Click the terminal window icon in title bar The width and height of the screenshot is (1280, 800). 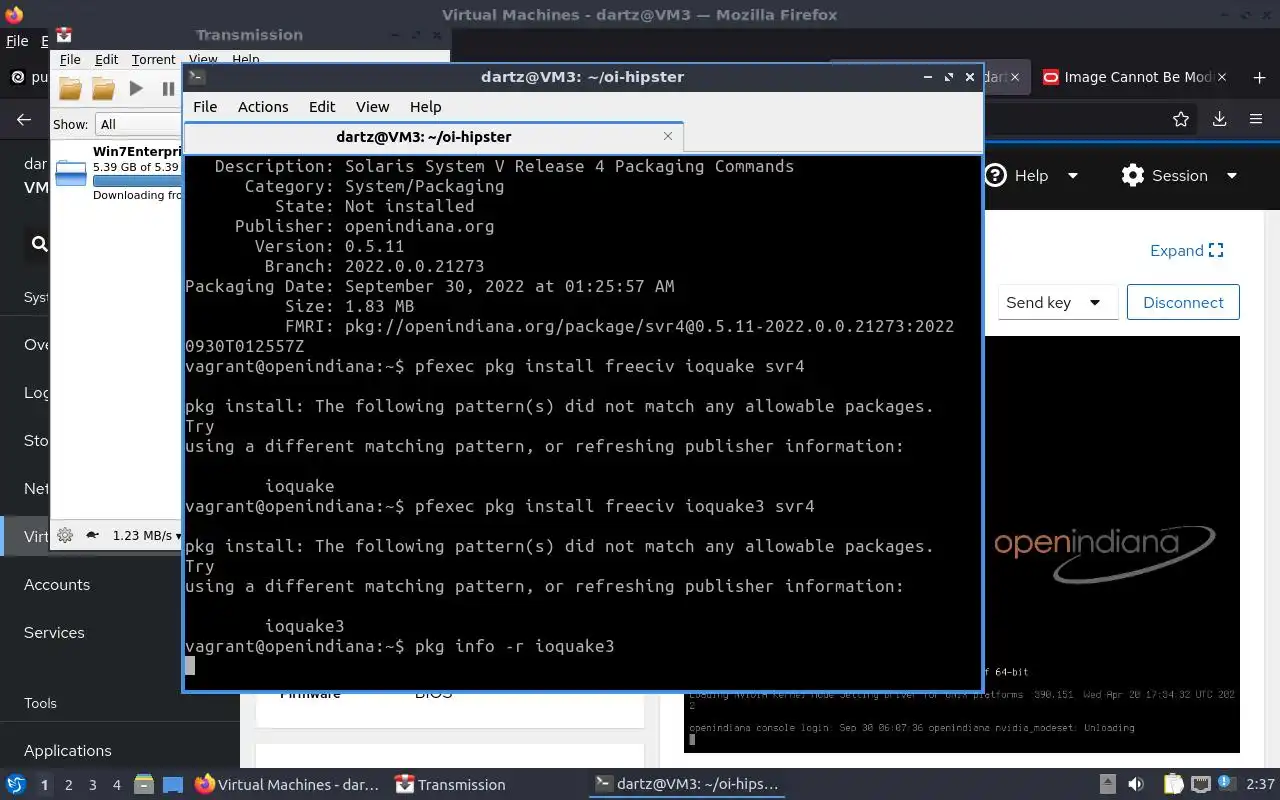click(196, 76)
